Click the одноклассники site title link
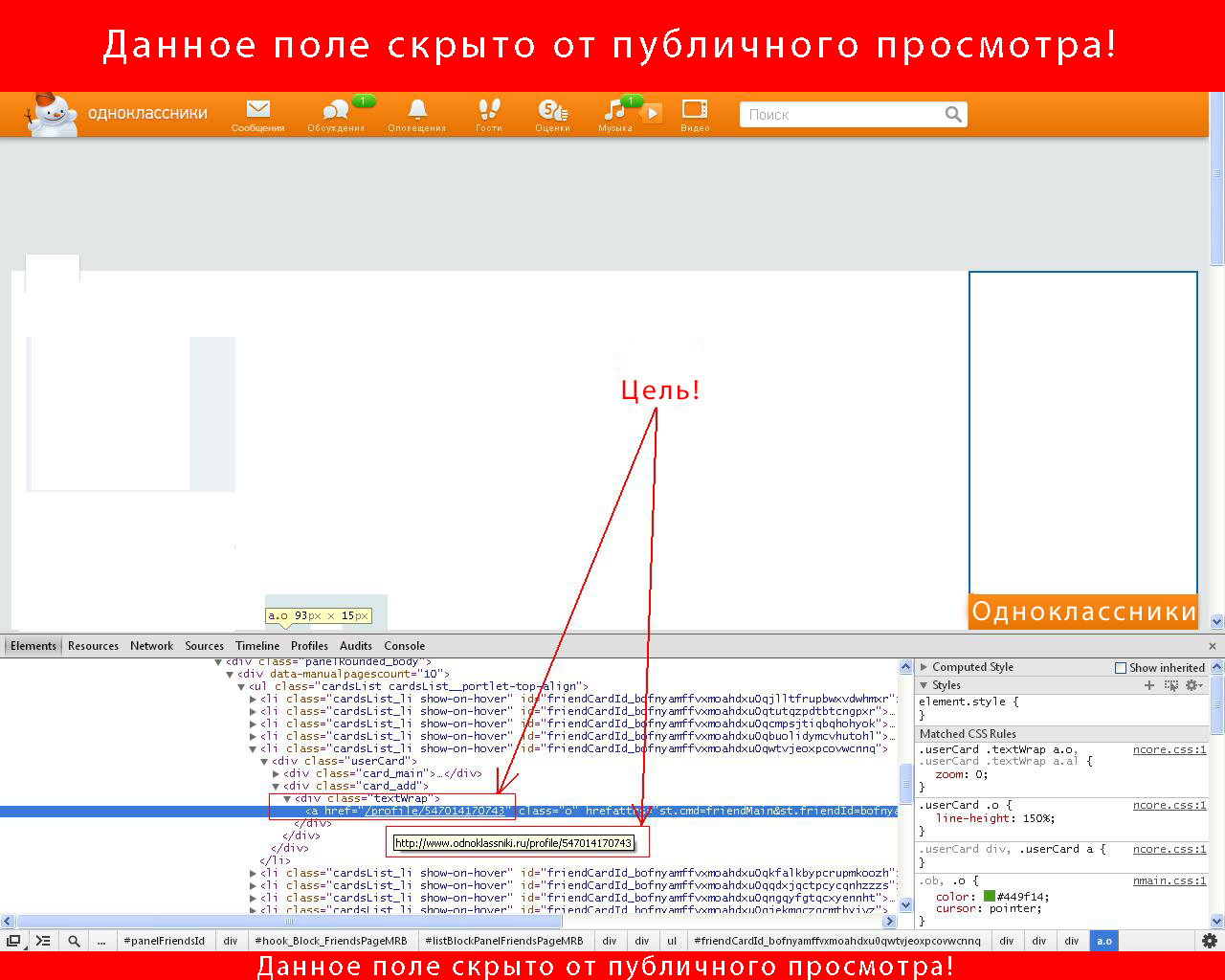This screenshot has height=980, width=1225. tap(147, 113)
